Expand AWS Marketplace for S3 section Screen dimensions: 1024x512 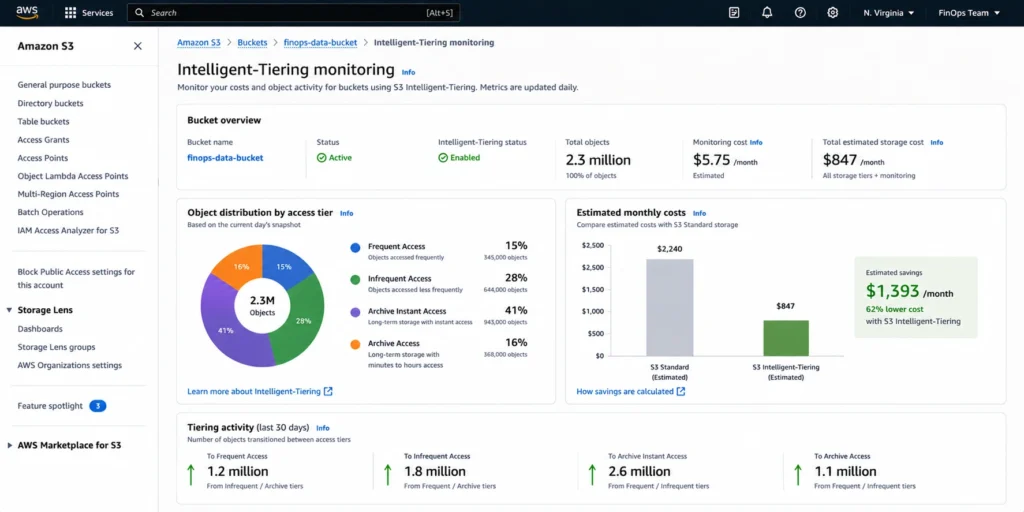point(9,445)
